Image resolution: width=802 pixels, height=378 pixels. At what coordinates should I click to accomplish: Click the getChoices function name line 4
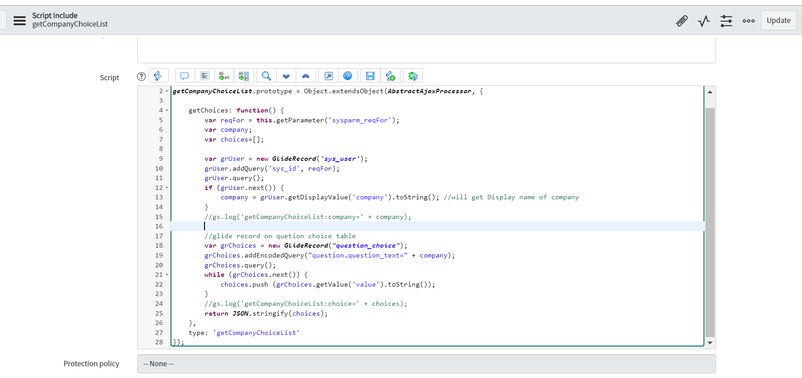(208, 110)
